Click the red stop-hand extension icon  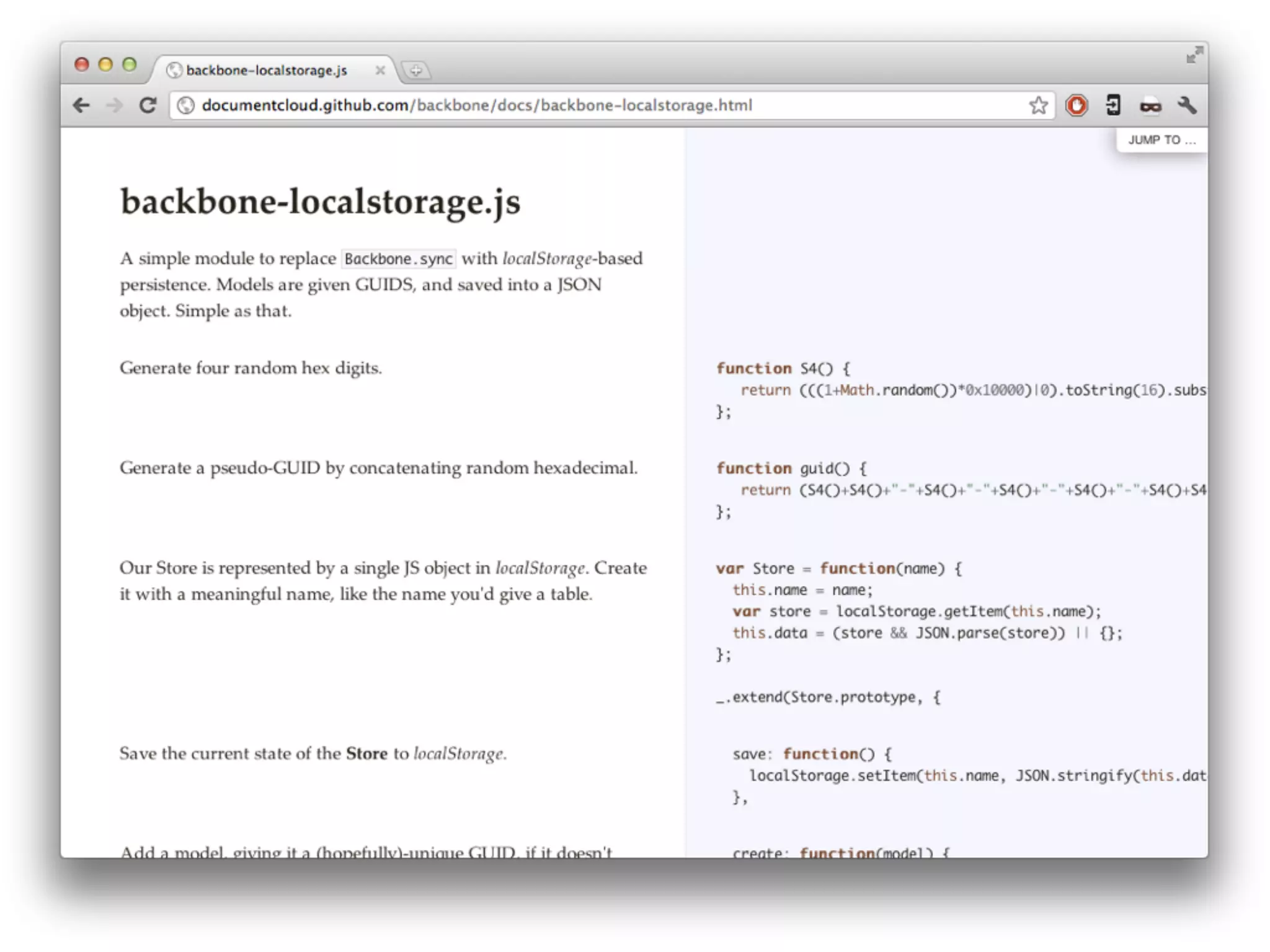(x=1077, y=105)
